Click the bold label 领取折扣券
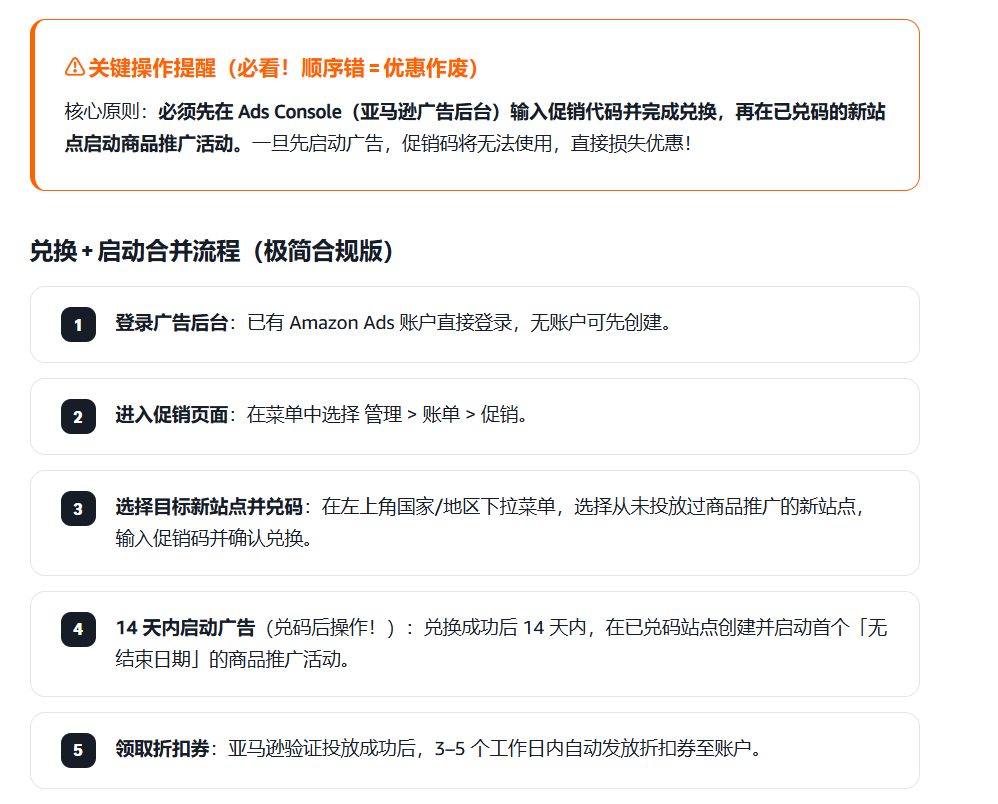This screenshot has width=998, height=804. click(162, 749)
